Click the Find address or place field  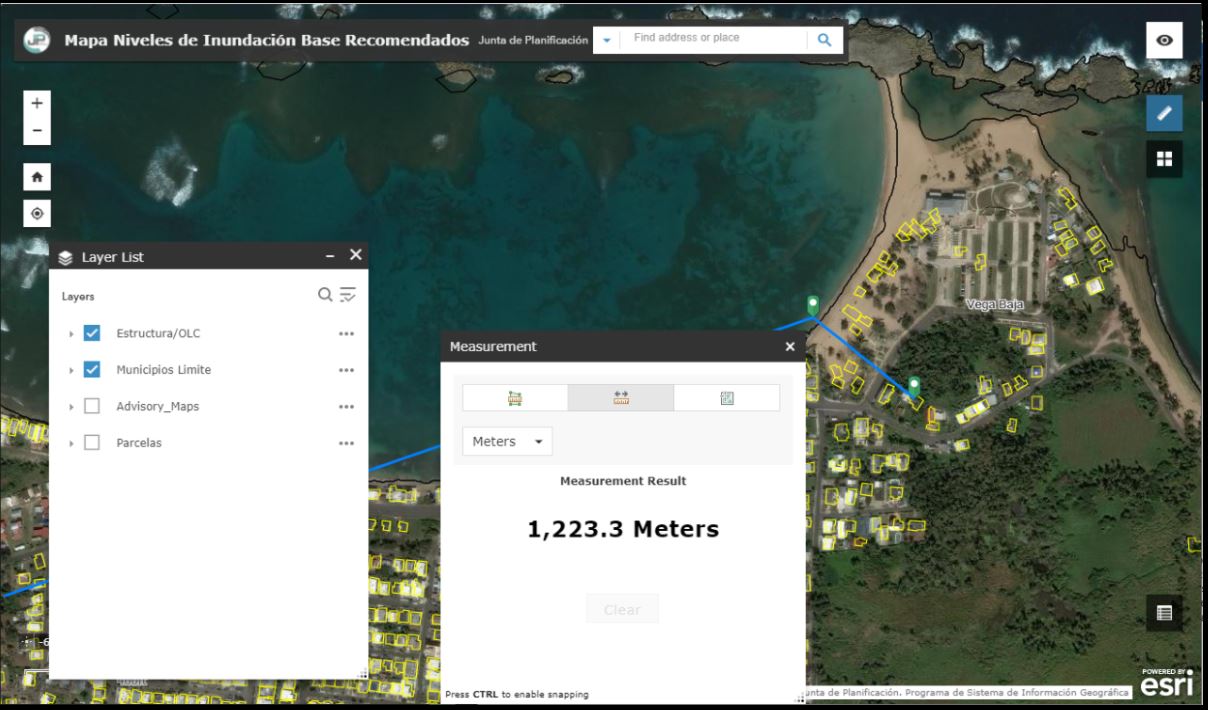pyautogui.click(x=712, y=38)
